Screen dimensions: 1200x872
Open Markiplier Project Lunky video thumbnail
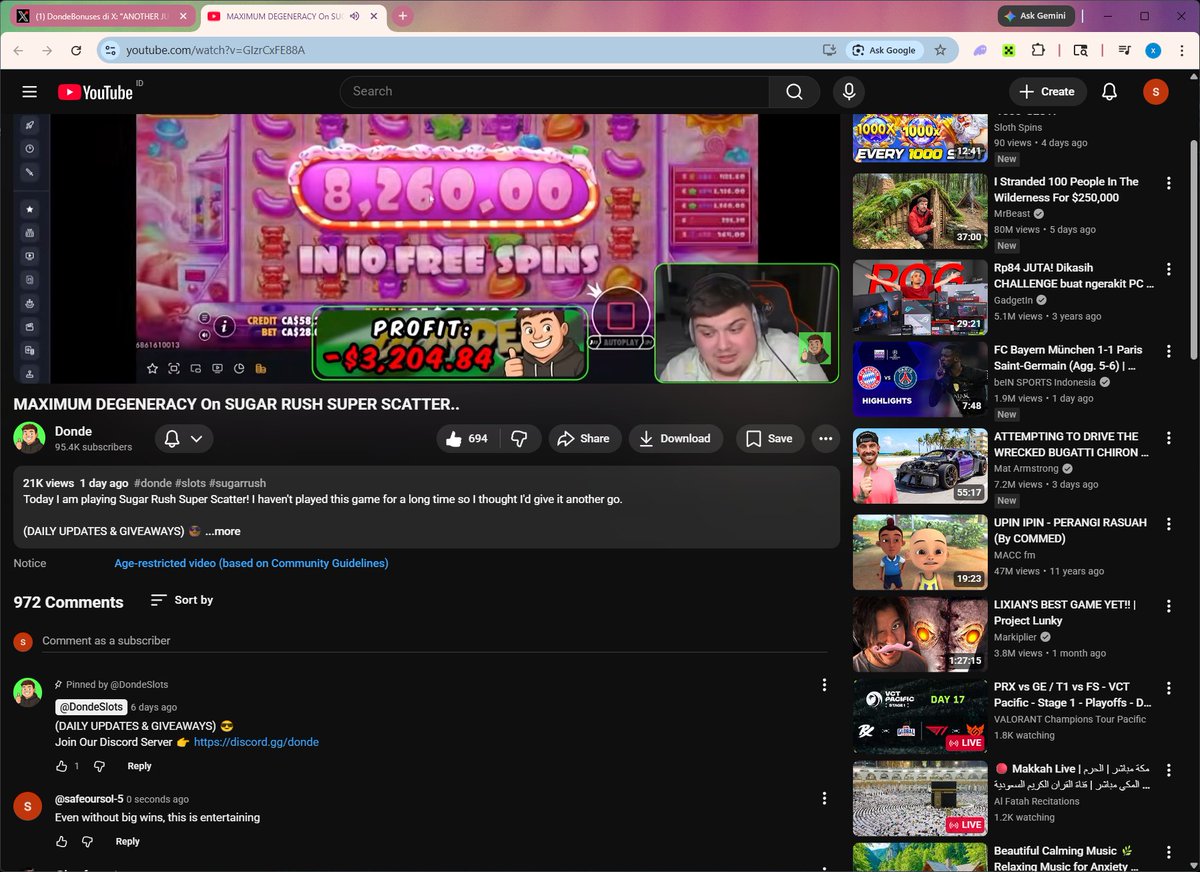click(920, 634)
